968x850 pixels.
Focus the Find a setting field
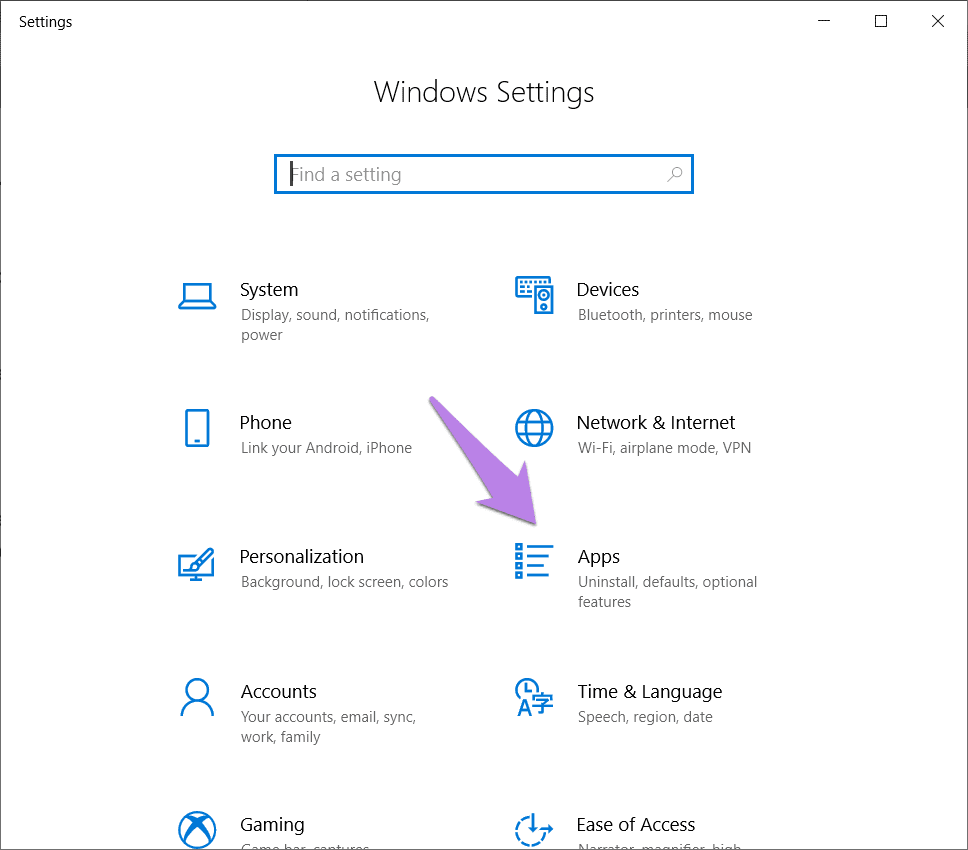point(483,174)
